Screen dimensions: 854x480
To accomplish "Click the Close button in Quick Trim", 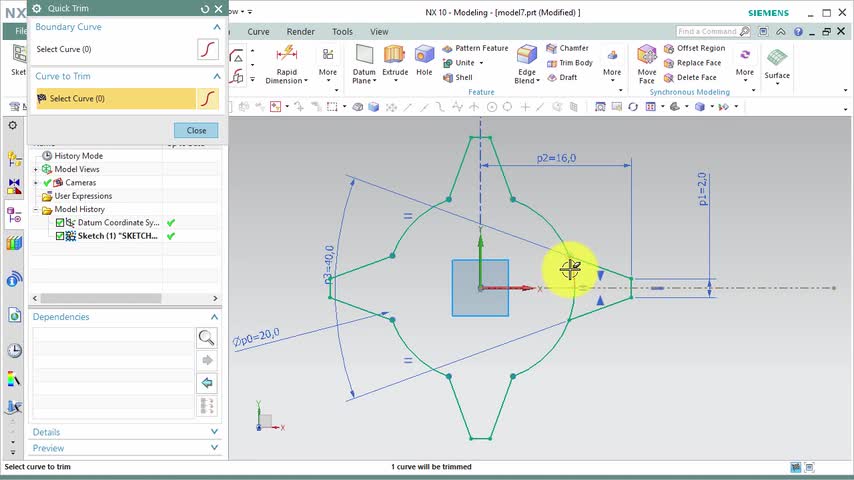I will 196,130.
